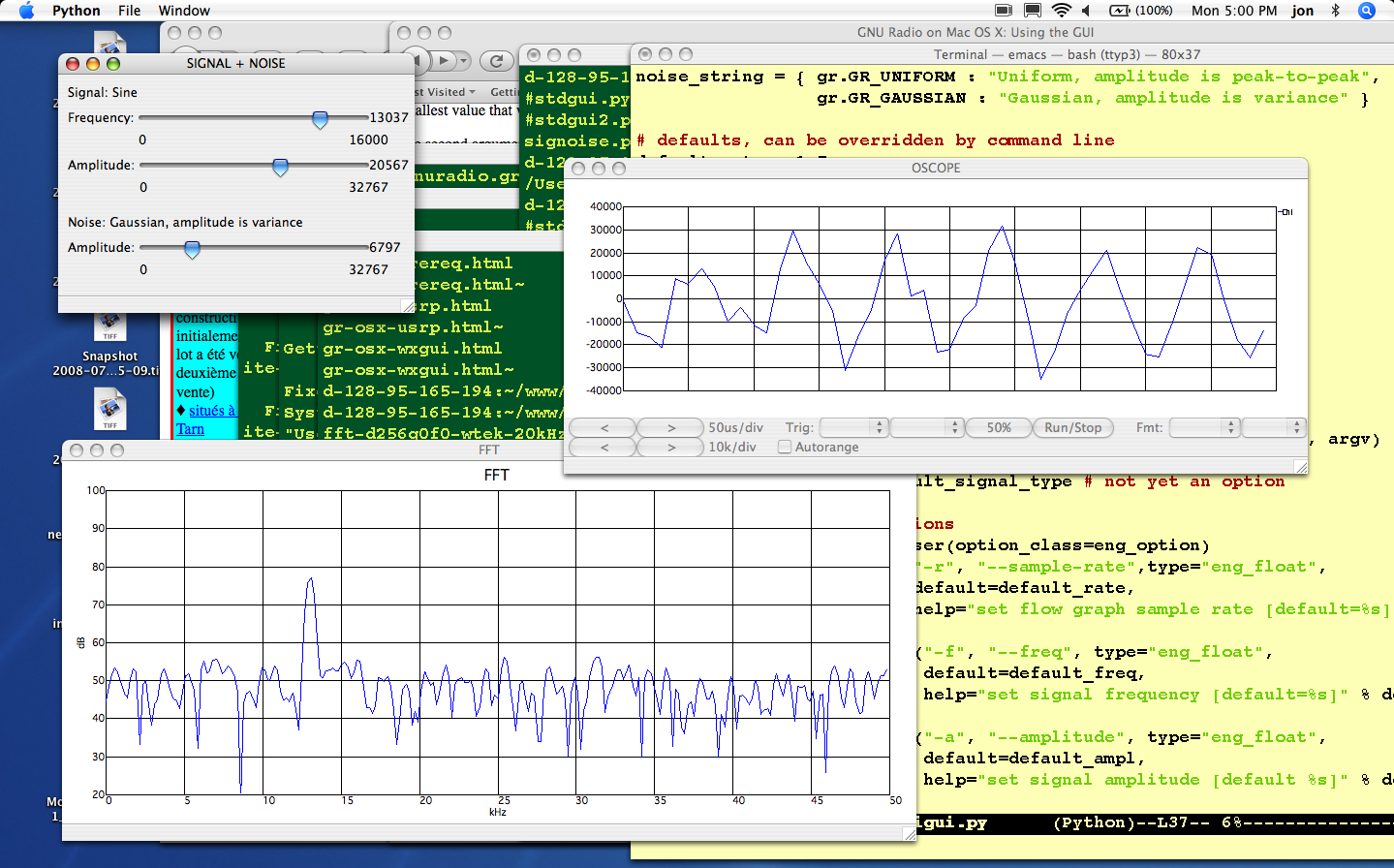Screen dimensions: 1394x868
Task: Click 'Noise: Gaussian, amplitude is variance' label
Action: click(185, 222)
